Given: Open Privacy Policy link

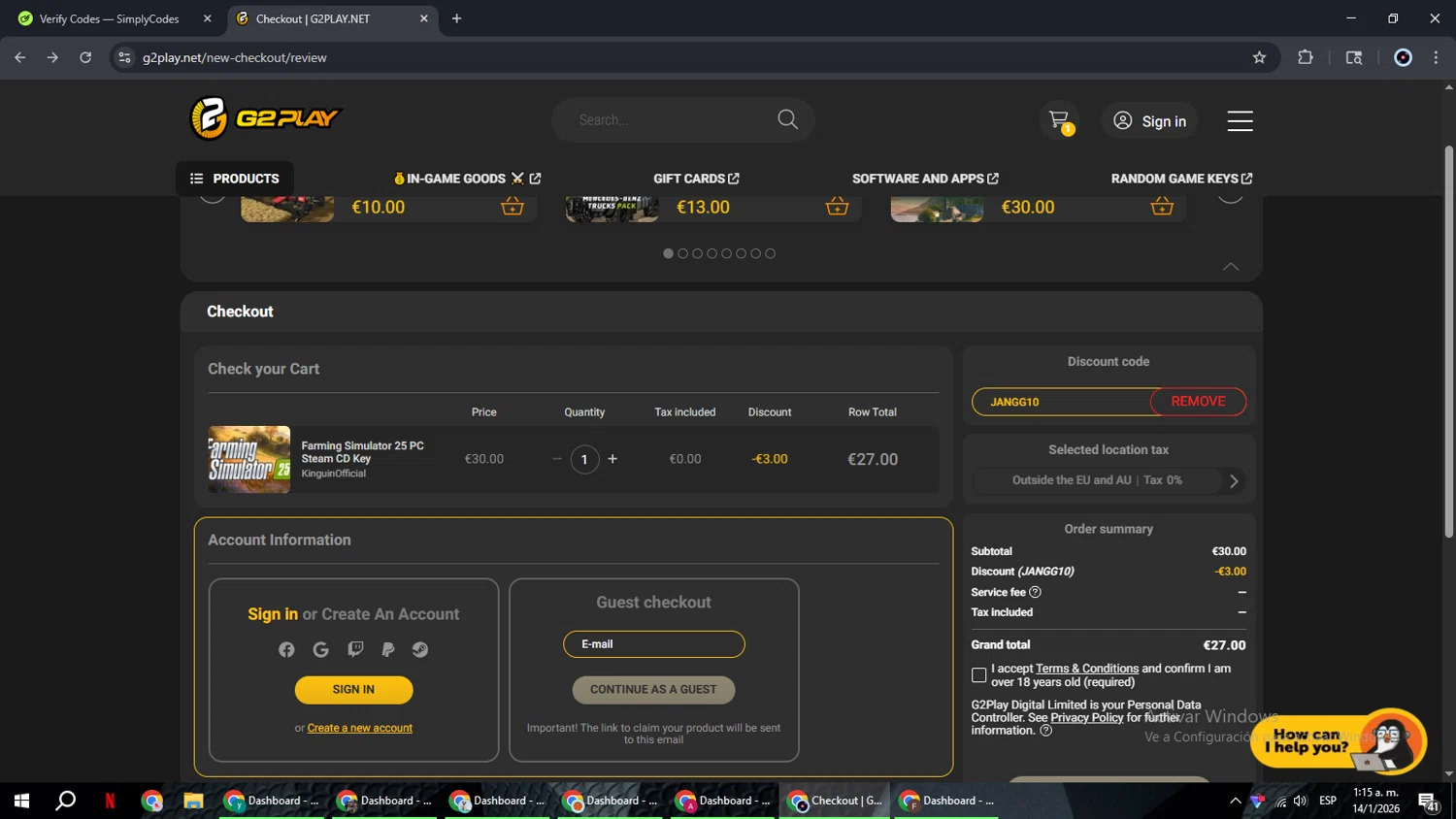Looking at the screenshot, I should (1086, 718).
